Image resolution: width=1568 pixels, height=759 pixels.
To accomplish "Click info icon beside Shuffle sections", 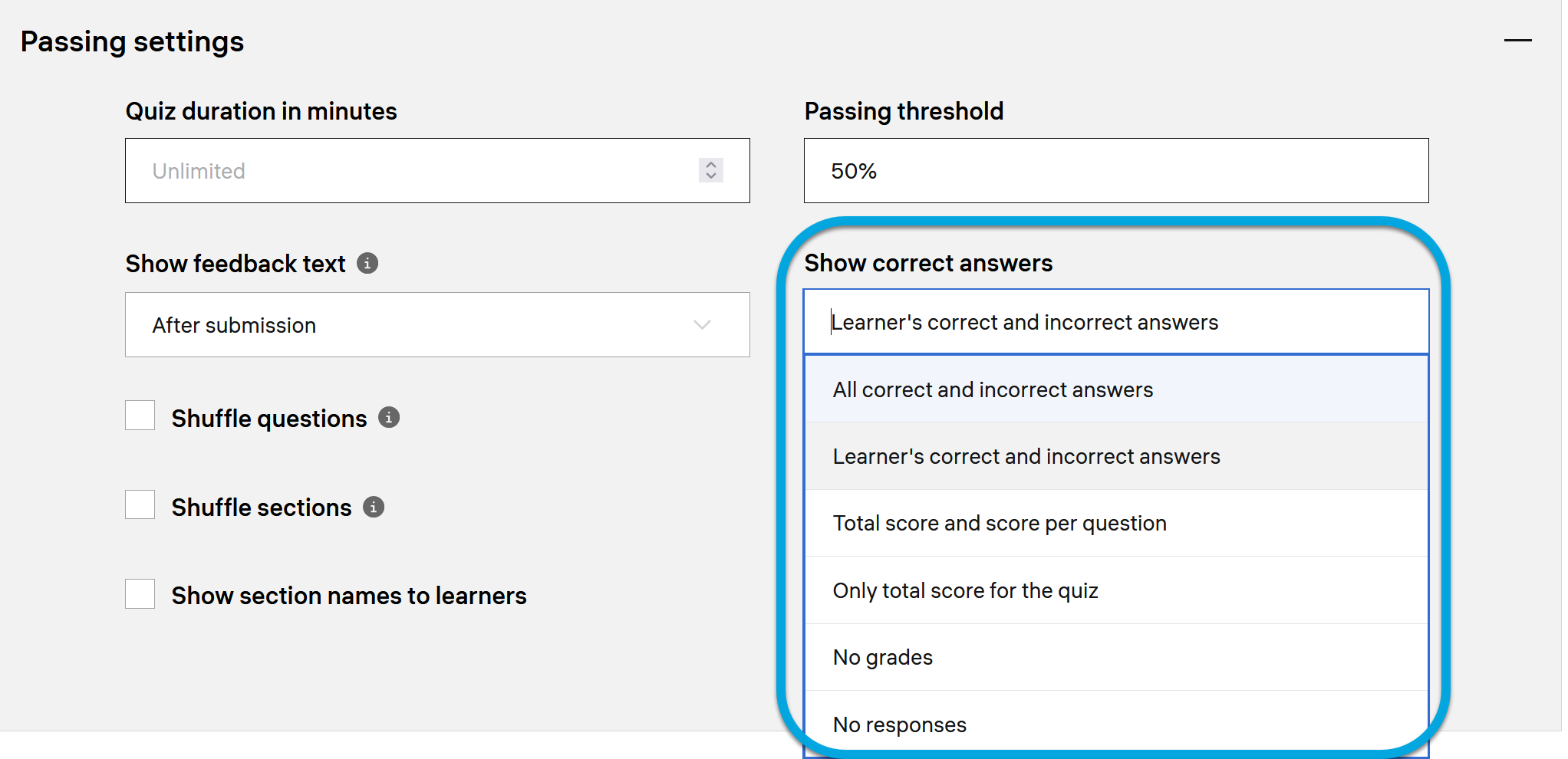I will (x=374, y=507).
